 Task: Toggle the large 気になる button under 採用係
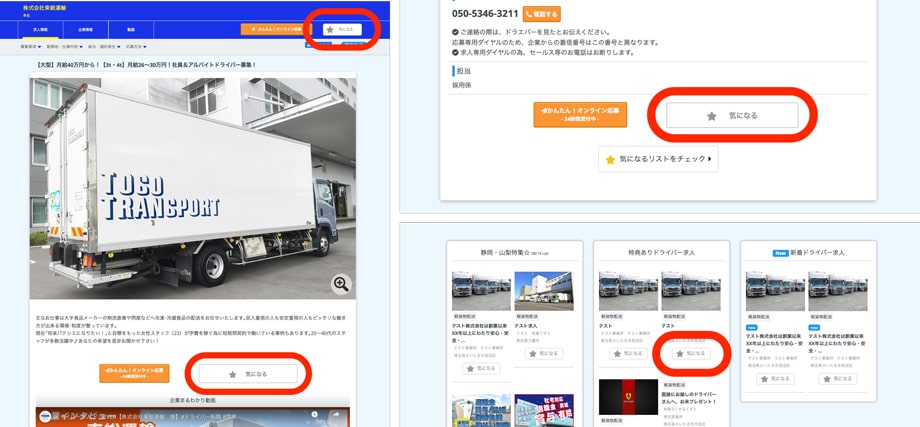(x=732, y=116)
